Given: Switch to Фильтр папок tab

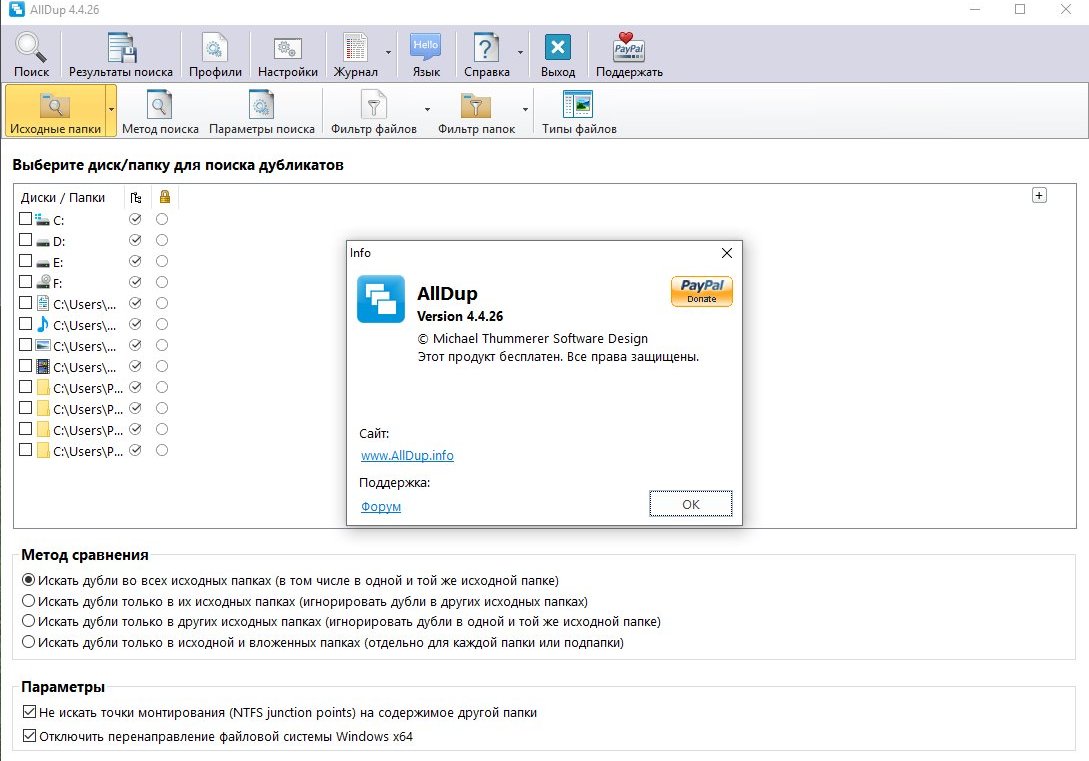Looking at the screenshot, I should [x=476, y=110].
